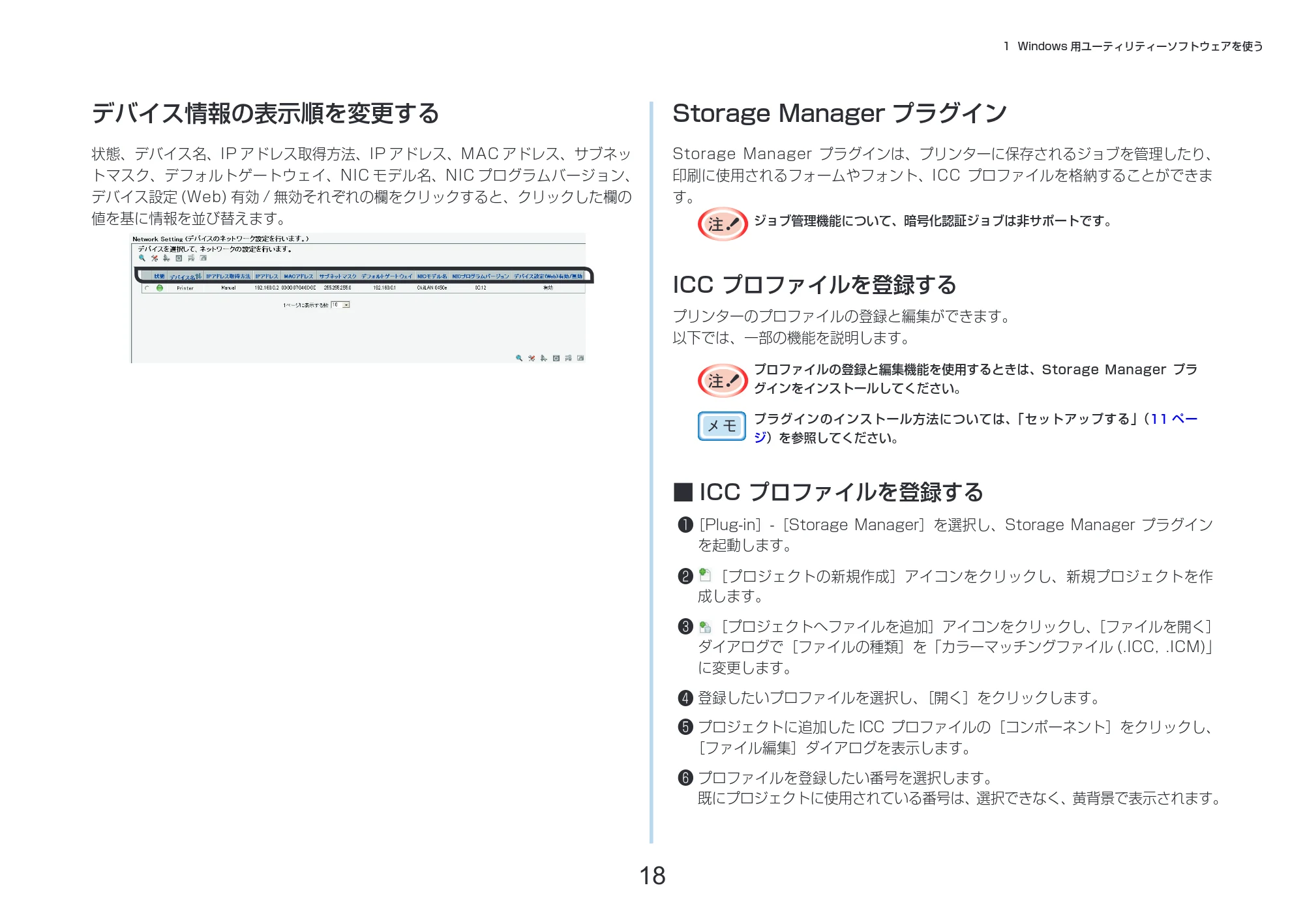The image size is (1305, 924).
Task: Click the デバイス情報の表示順を変更する heading
Action: click(x=265, y=113)
